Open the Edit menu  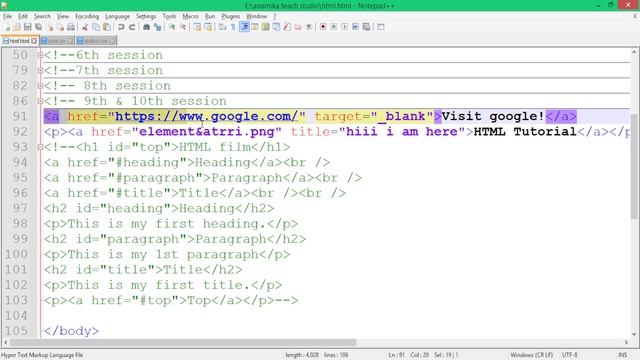coord(23,16)
